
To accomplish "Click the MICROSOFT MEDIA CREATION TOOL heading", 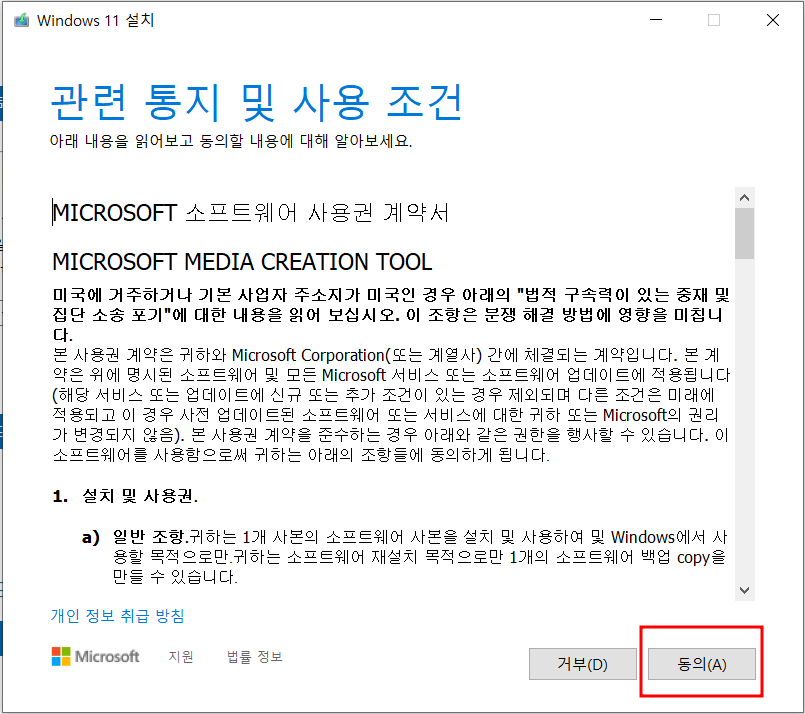I will pos(242,262).
